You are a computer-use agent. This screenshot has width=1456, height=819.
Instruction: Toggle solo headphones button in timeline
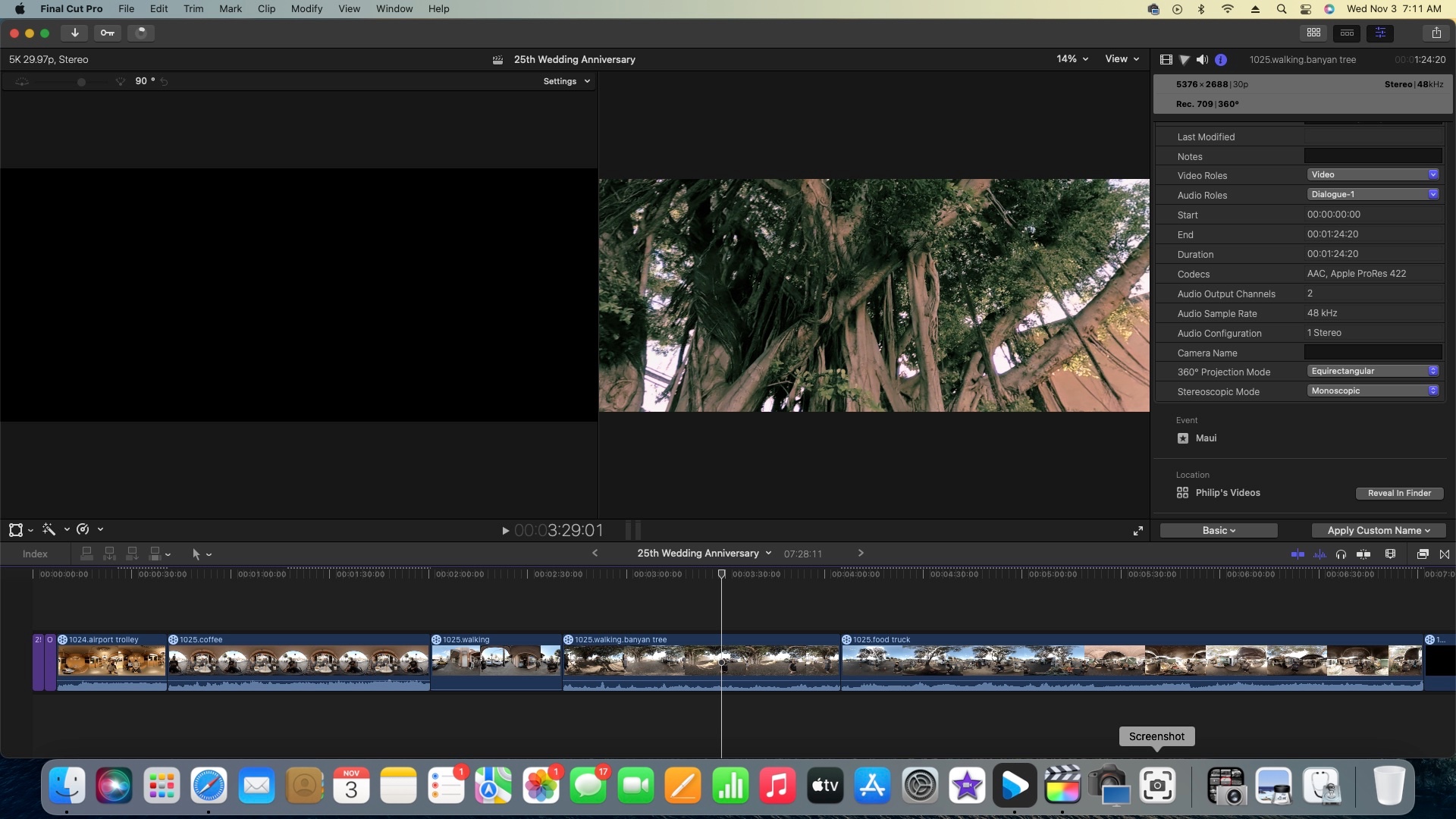pos(1341,554)
